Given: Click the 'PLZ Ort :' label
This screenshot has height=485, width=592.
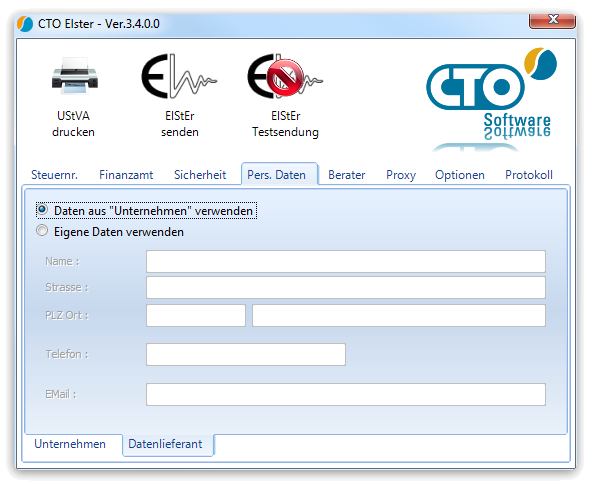Looking at the screenshot, I should (67, 315).
